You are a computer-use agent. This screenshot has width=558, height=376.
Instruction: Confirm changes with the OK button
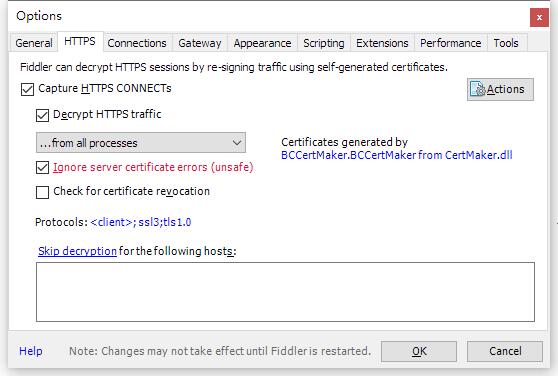pos(419,351)
